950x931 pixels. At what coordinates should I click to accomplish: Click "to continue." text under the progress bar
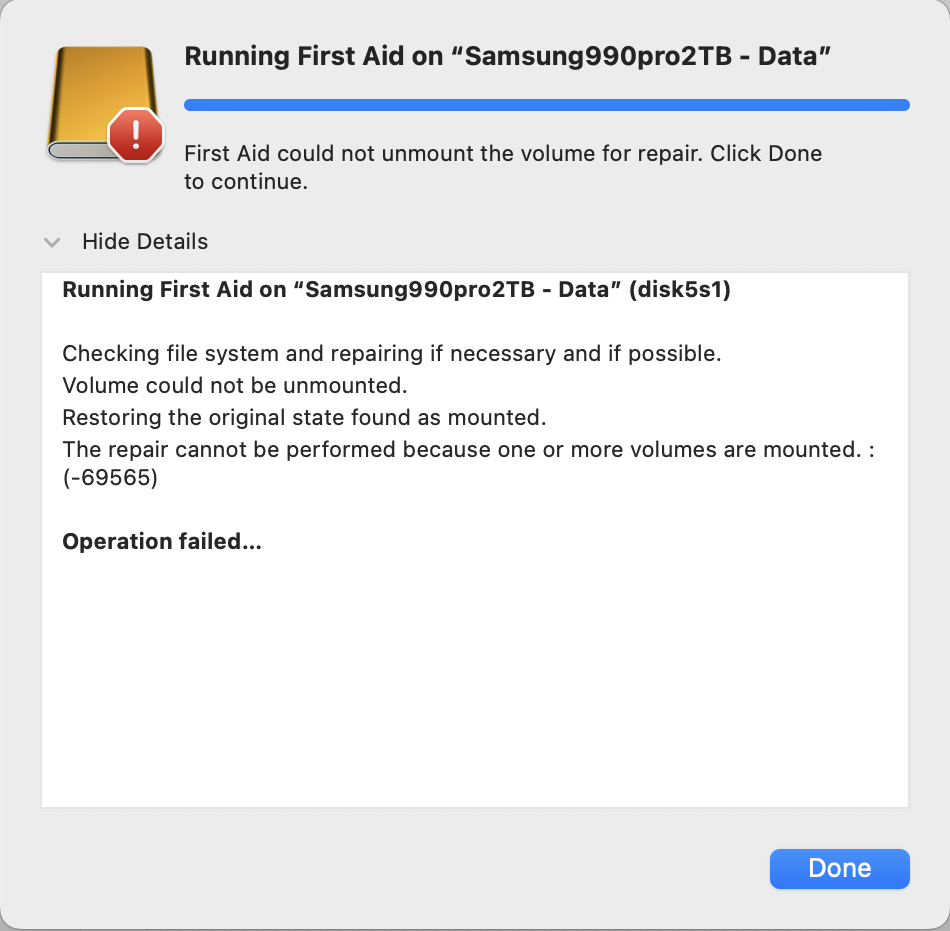pos(245,182)
